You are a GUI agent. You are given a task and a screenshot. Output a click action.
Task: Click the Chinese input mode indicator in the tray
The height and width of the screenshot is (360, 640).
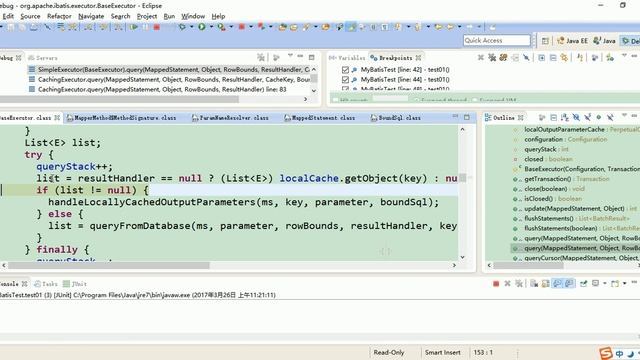click(620, 354)
